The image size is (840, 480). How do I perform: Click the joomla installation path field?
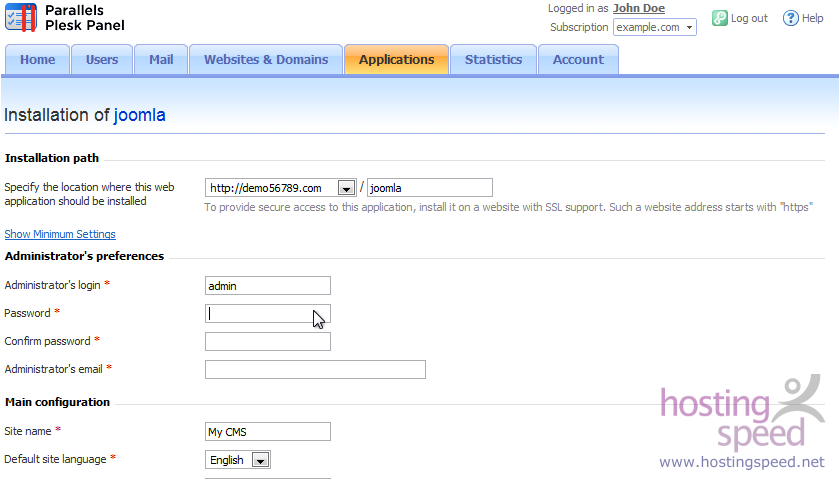[x=430, y=188]
